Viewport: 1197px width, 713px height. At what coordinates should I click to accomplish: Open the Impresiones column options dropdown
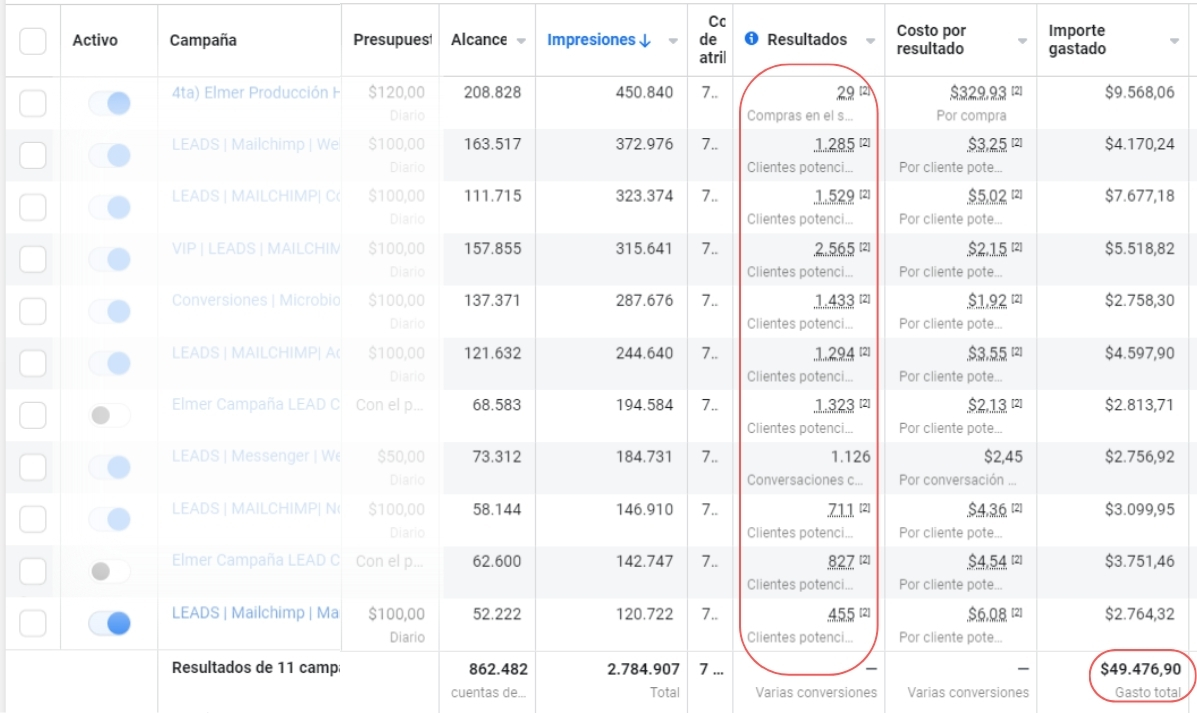click(673, 41)
